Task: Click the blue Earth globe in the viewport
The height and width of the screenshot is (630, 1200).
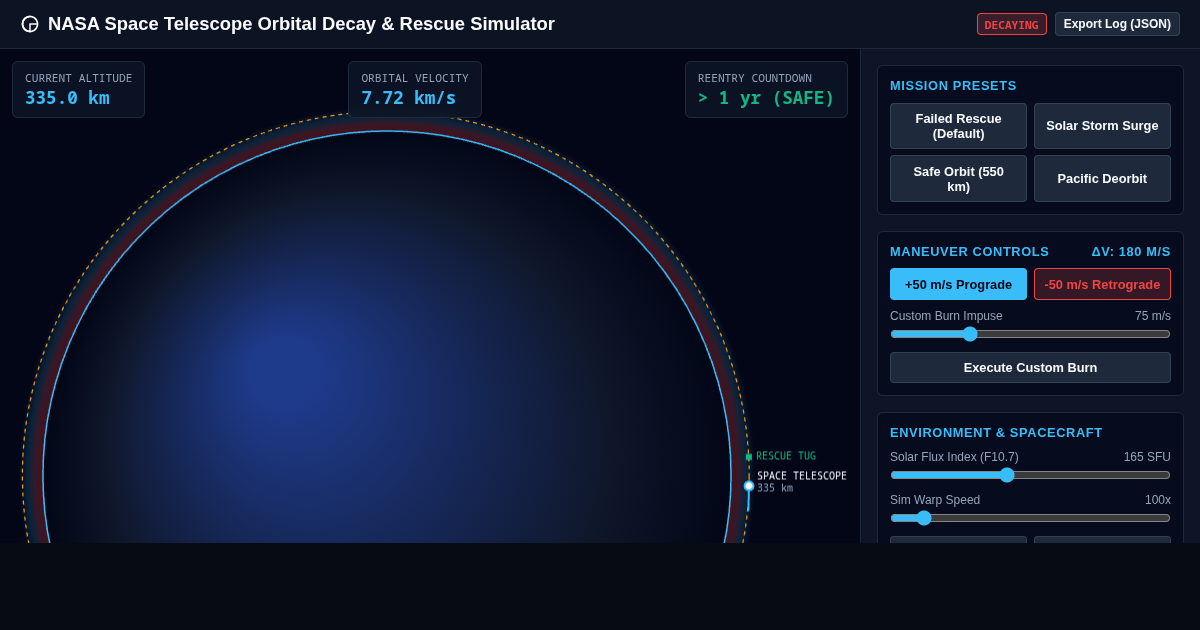Action: (387, 337)
